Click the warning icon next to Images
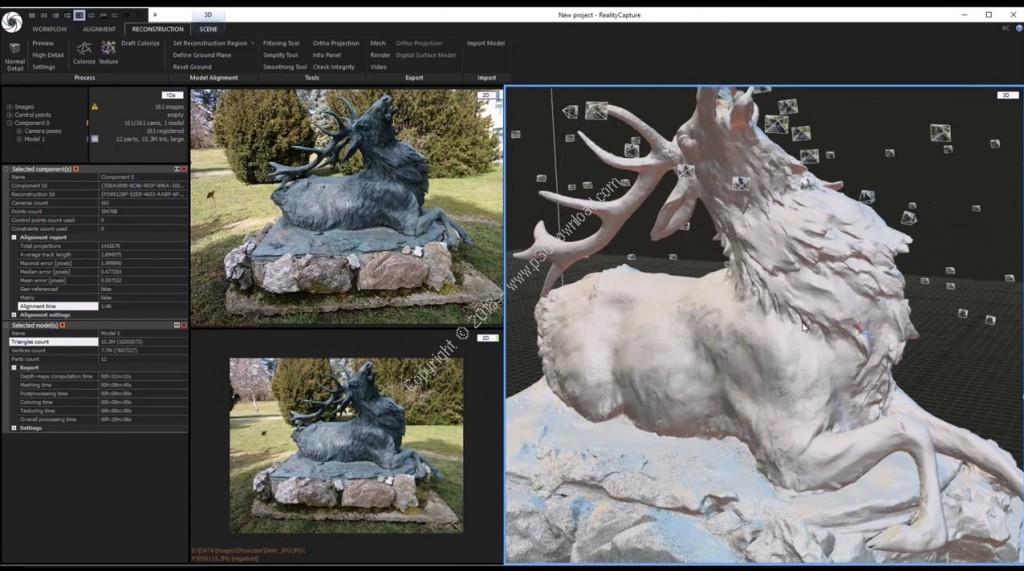 (95, 106)
